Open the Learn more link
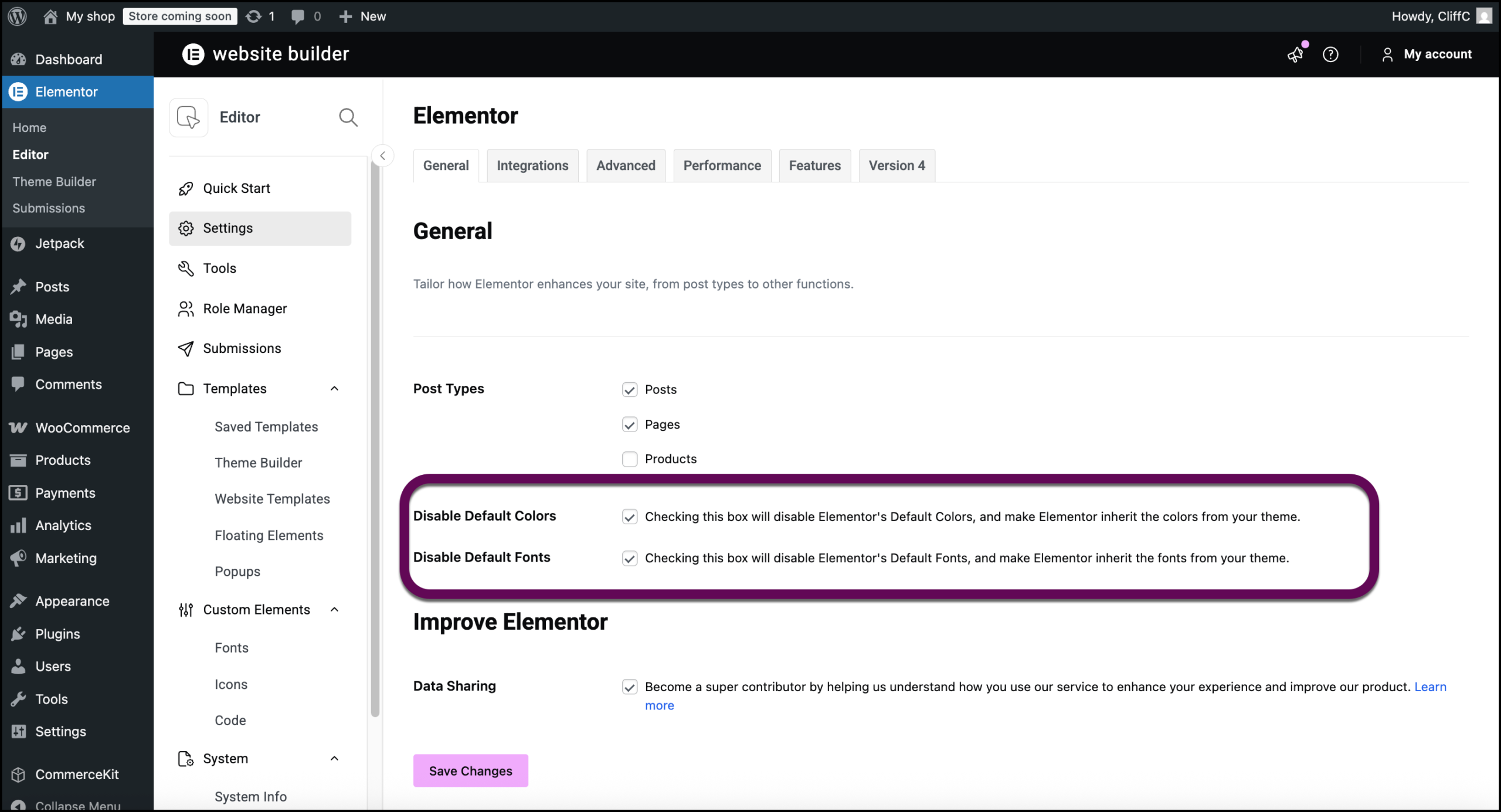 [x=1431, y=687]
